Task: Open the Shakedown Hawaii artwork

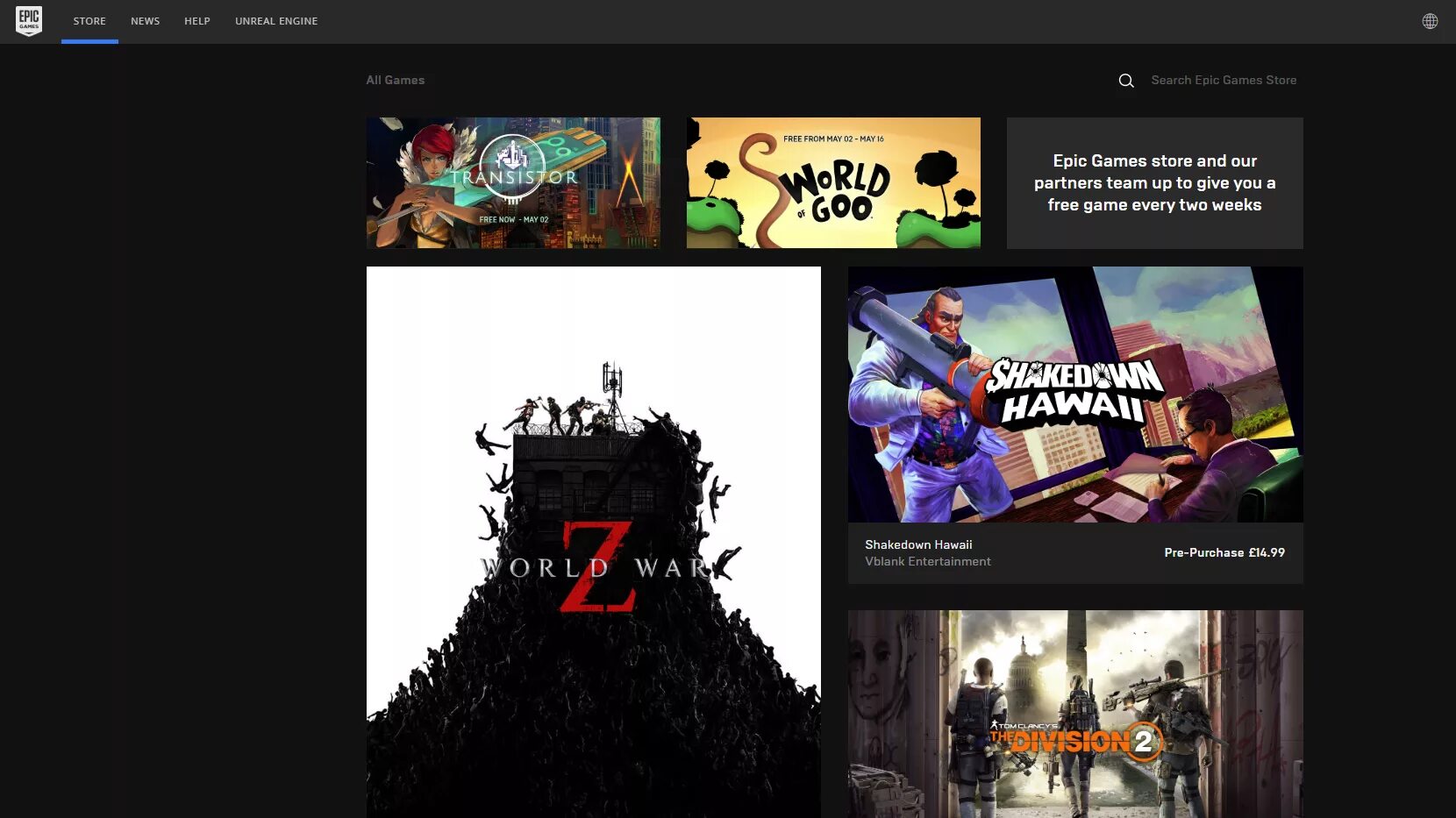Action: tap(1075, 395)
